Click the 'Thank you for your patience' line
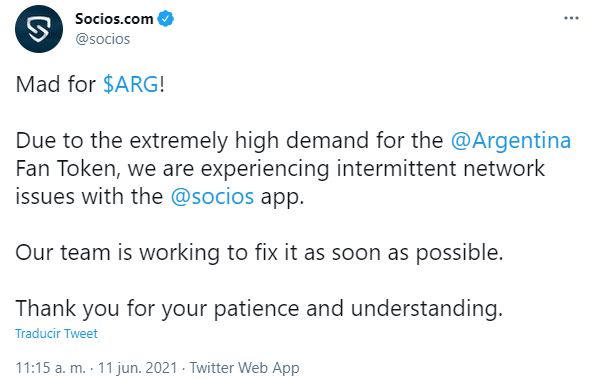 (x=259, y=308)
